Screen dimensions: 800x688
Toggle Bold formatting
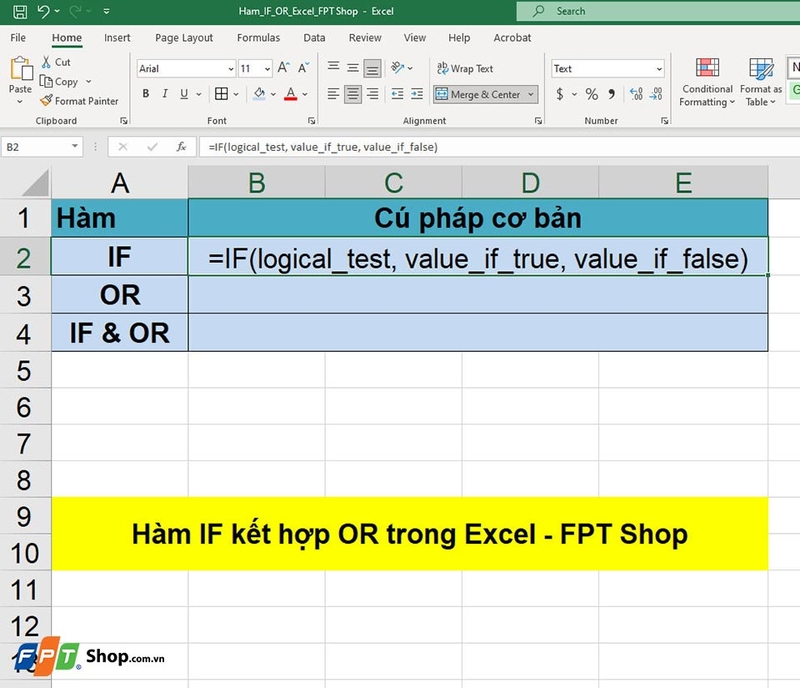(146, 93)
